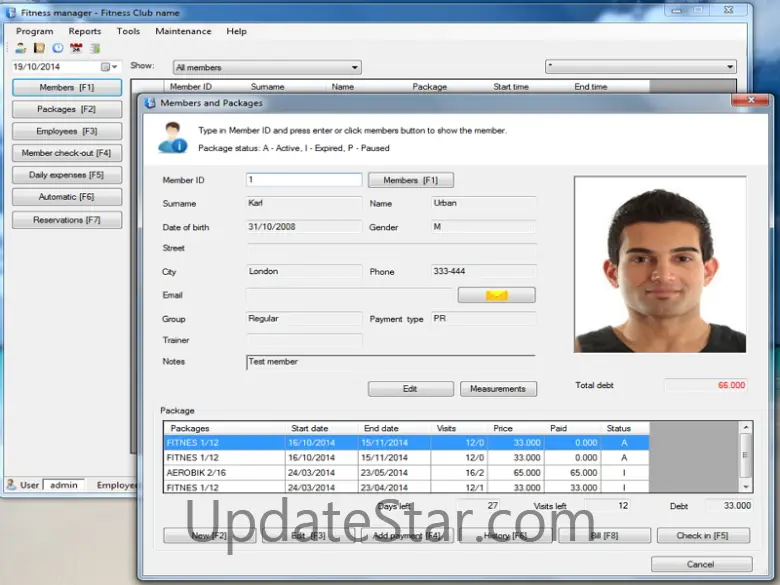This screenshot has width=780, height=585.
Task: Click the package list scrollbar down arrow
Action: click(746, 487)
